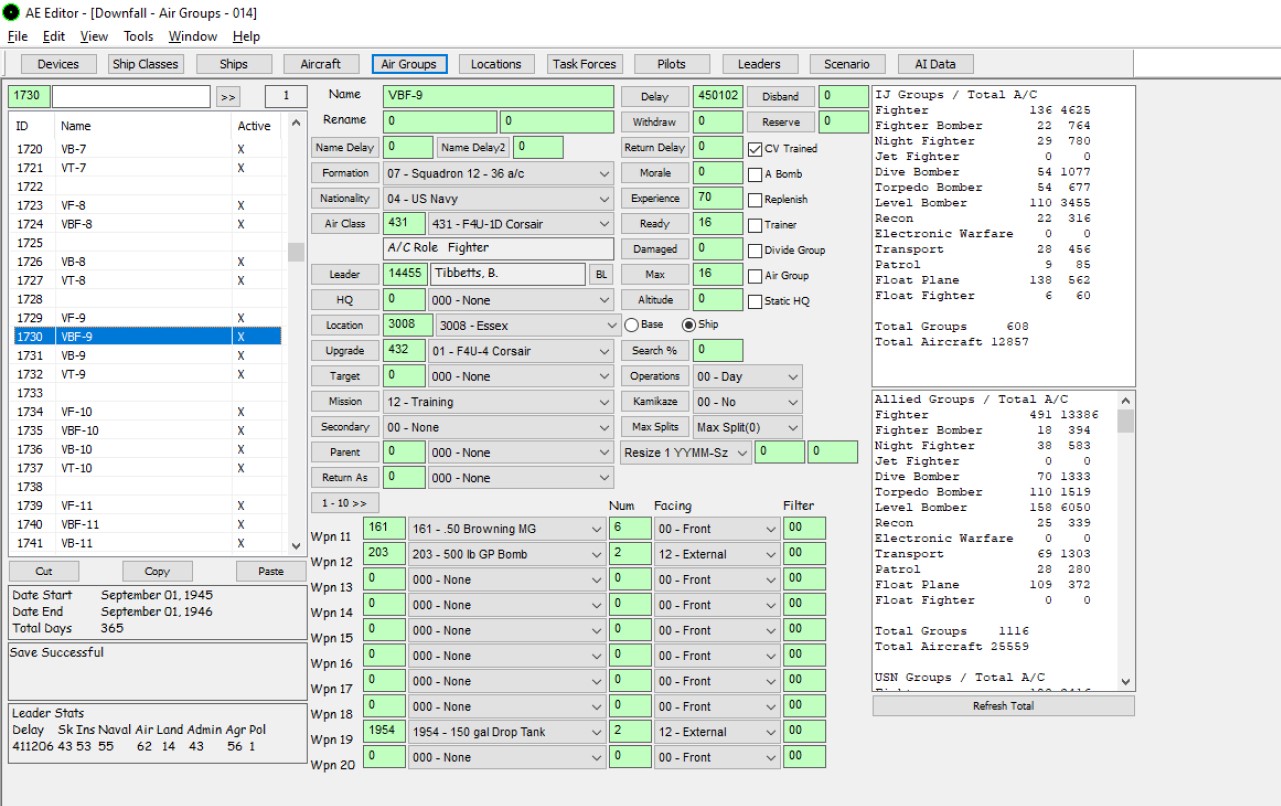Click the Name field containing VBF-9
Screen dimensions: 1281x806
click(498, 96)
